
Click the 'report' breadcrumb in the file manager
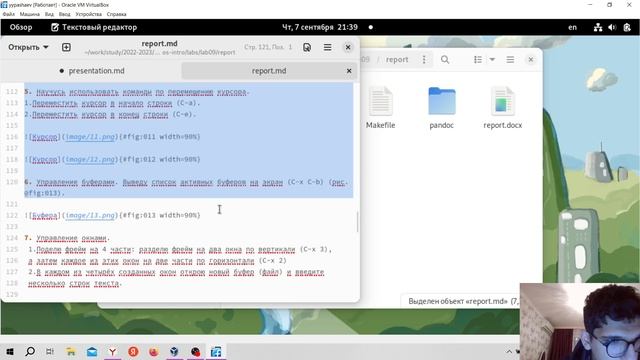pyautogui.click(x=397, y=60)
